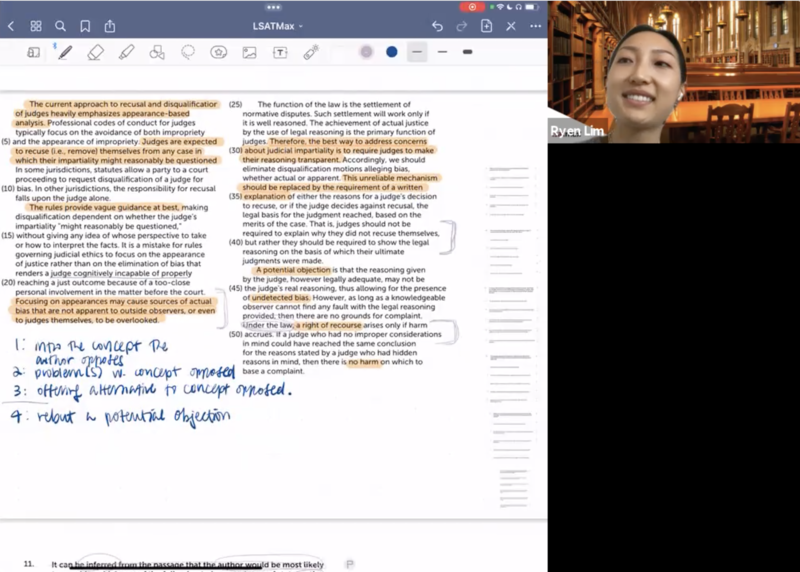Choose the Text box tool
Viewport: 800px width, 572px height.
click(x=280, y=52)
